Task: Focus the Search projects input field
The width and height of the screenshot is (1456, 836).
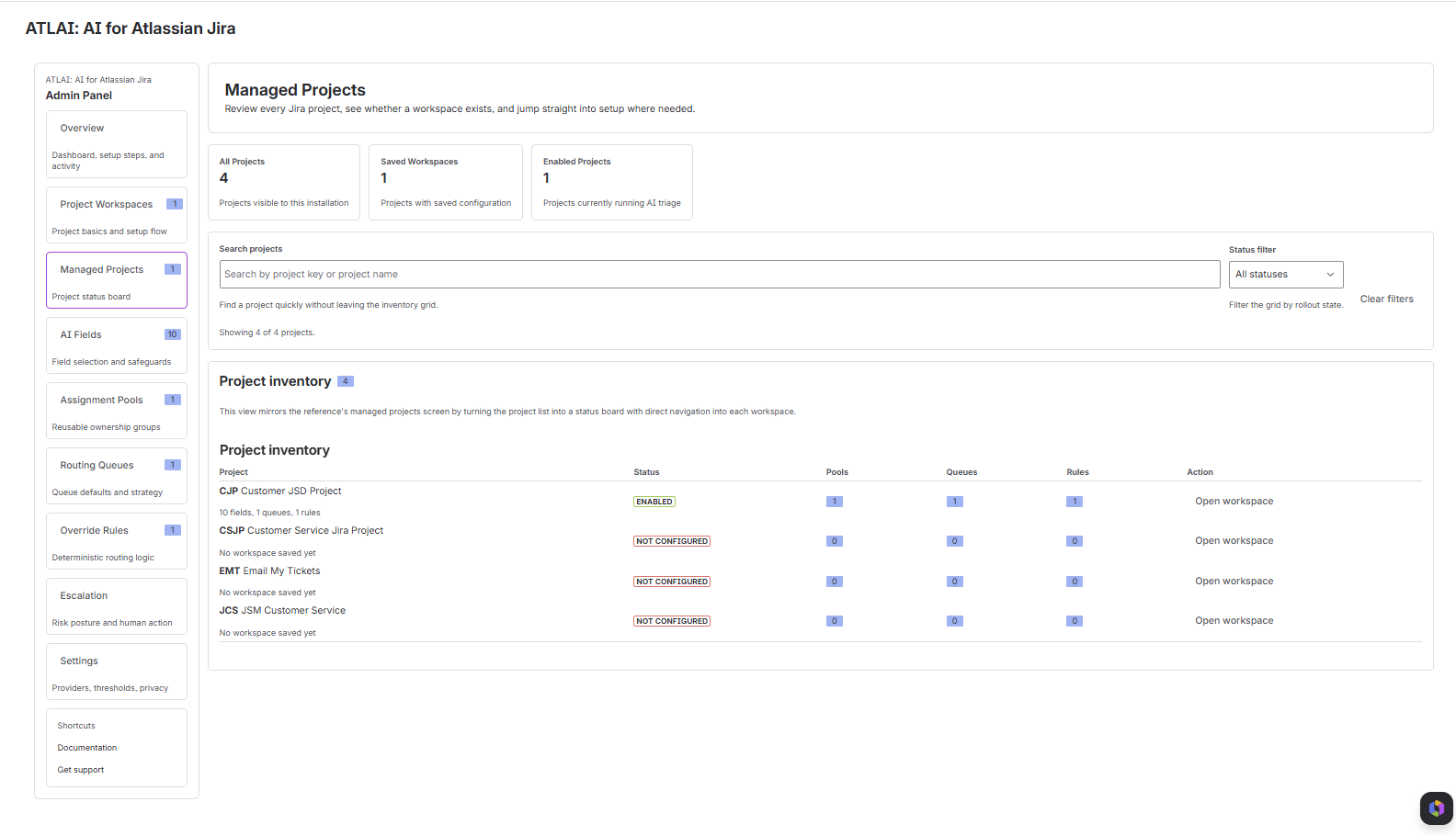Action: 720,274
